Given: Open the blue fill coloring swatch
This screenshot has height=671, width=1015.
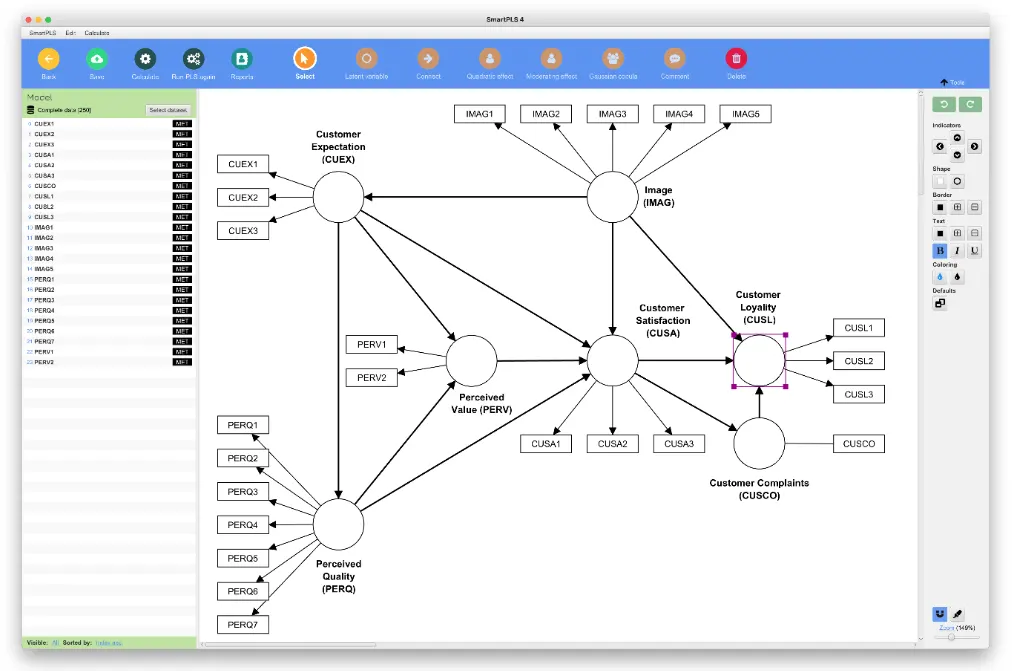Looking at the screenshot, I should [938, 277].
